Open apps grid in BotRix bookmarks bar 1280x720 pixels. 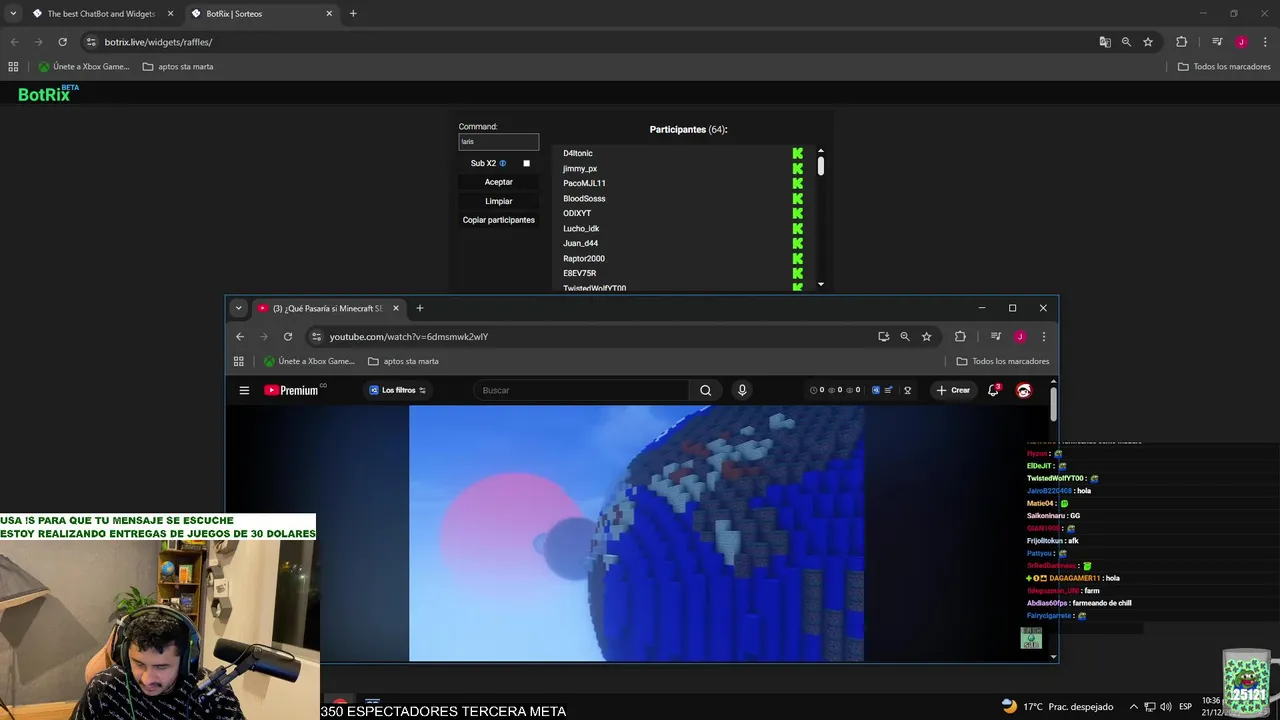pos(13,67)
